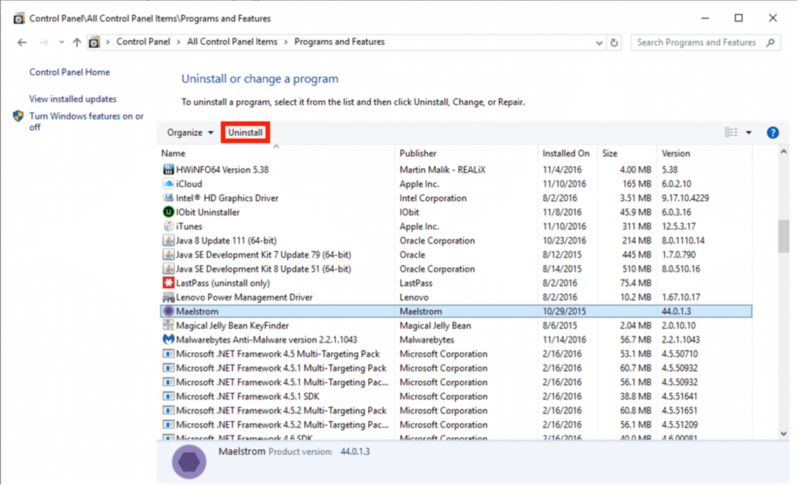This screenshot has height=486, width=800.
Task: Select the iCloud row
Action: pyautogui.click(x=456, y=184)
